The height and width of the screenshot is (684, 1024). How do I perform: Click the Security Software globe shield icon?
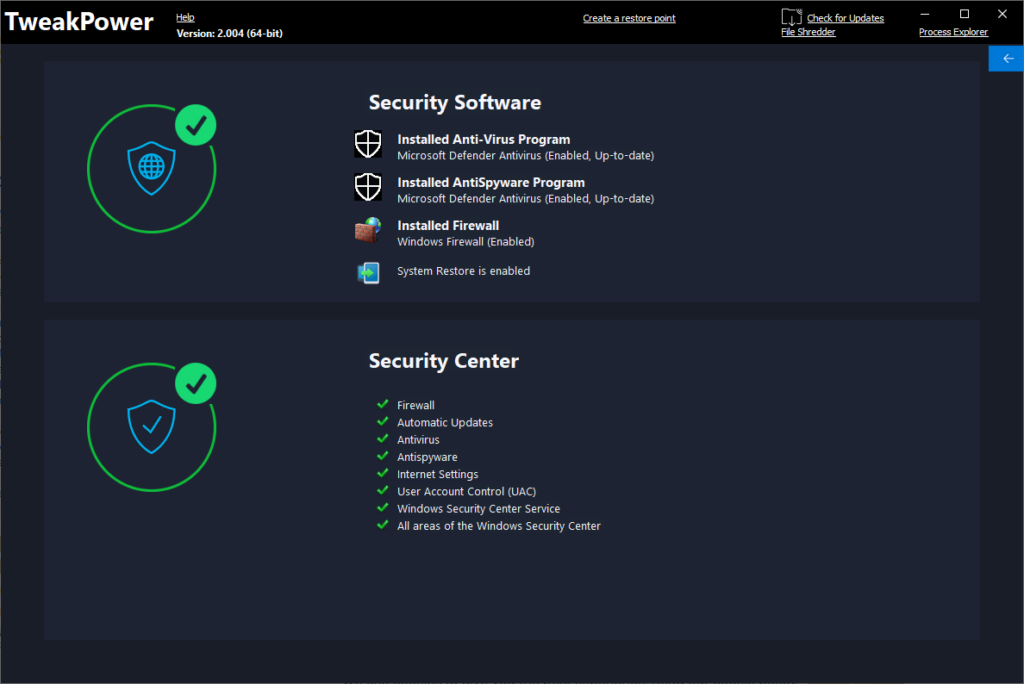pyautogui.click(x=152, y=169)
